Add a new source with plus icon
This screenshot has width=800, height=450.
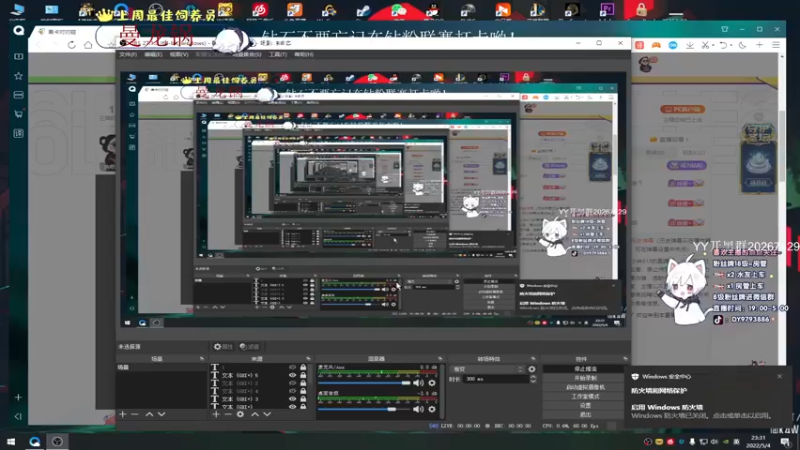click(216, 414)
